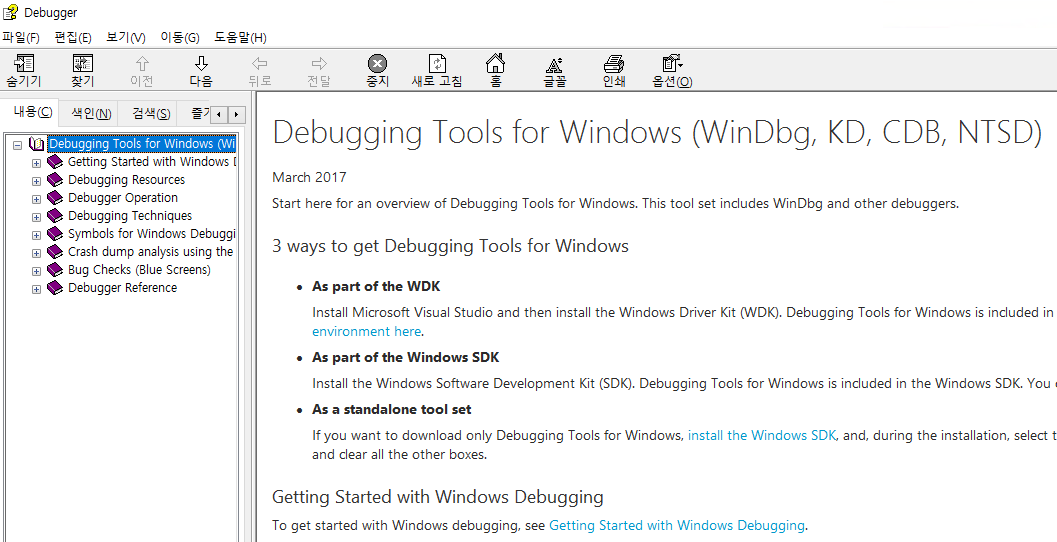
Task: Click the book icon beside Debugger Reference
Action: pos(55,288)
